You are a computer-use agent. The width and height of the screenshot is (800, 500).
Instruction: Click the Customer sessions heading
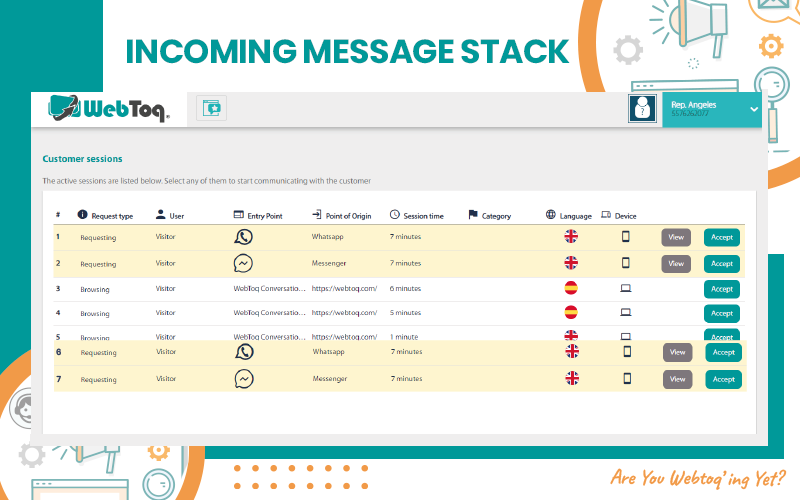click(82, 159)
